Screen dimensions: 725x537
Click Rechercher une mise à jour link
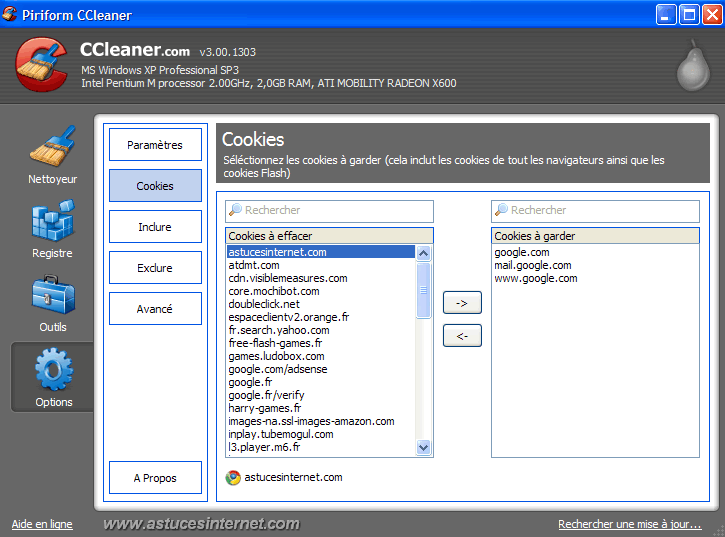coord(630,524)
